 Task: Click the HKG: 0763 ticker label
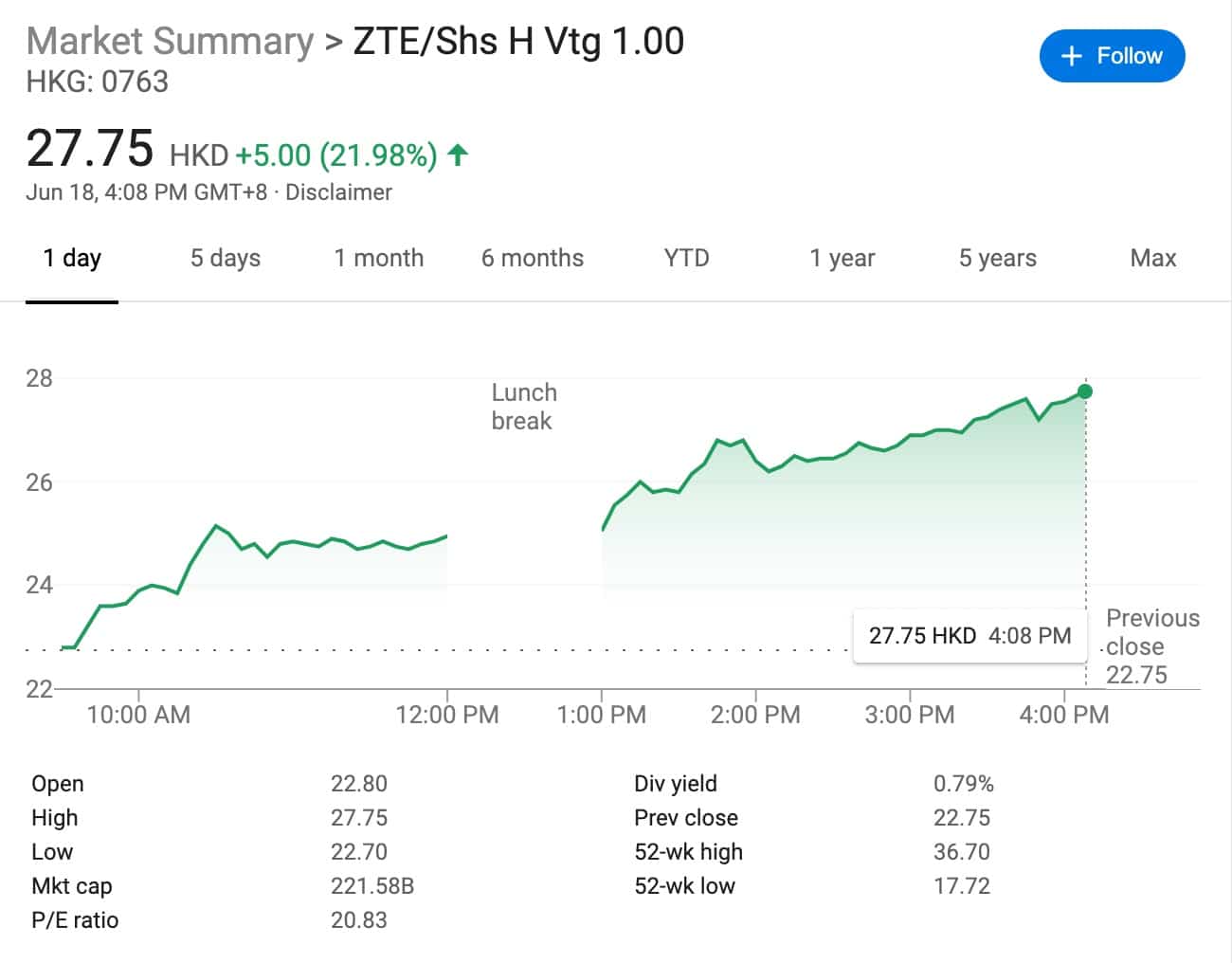(x=98, y=82)
